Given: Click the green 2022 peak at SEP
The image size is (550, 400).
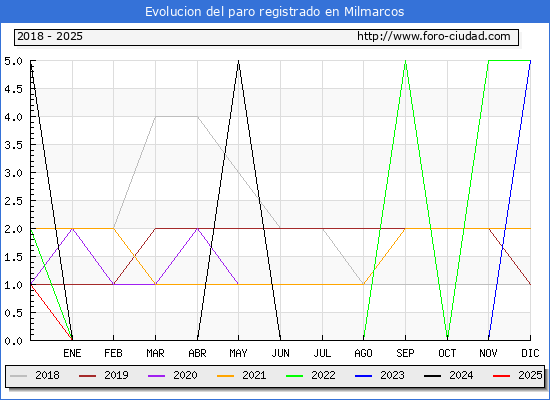Looking at the screenshot, I should pyautogui.click(x=405, y=61).
